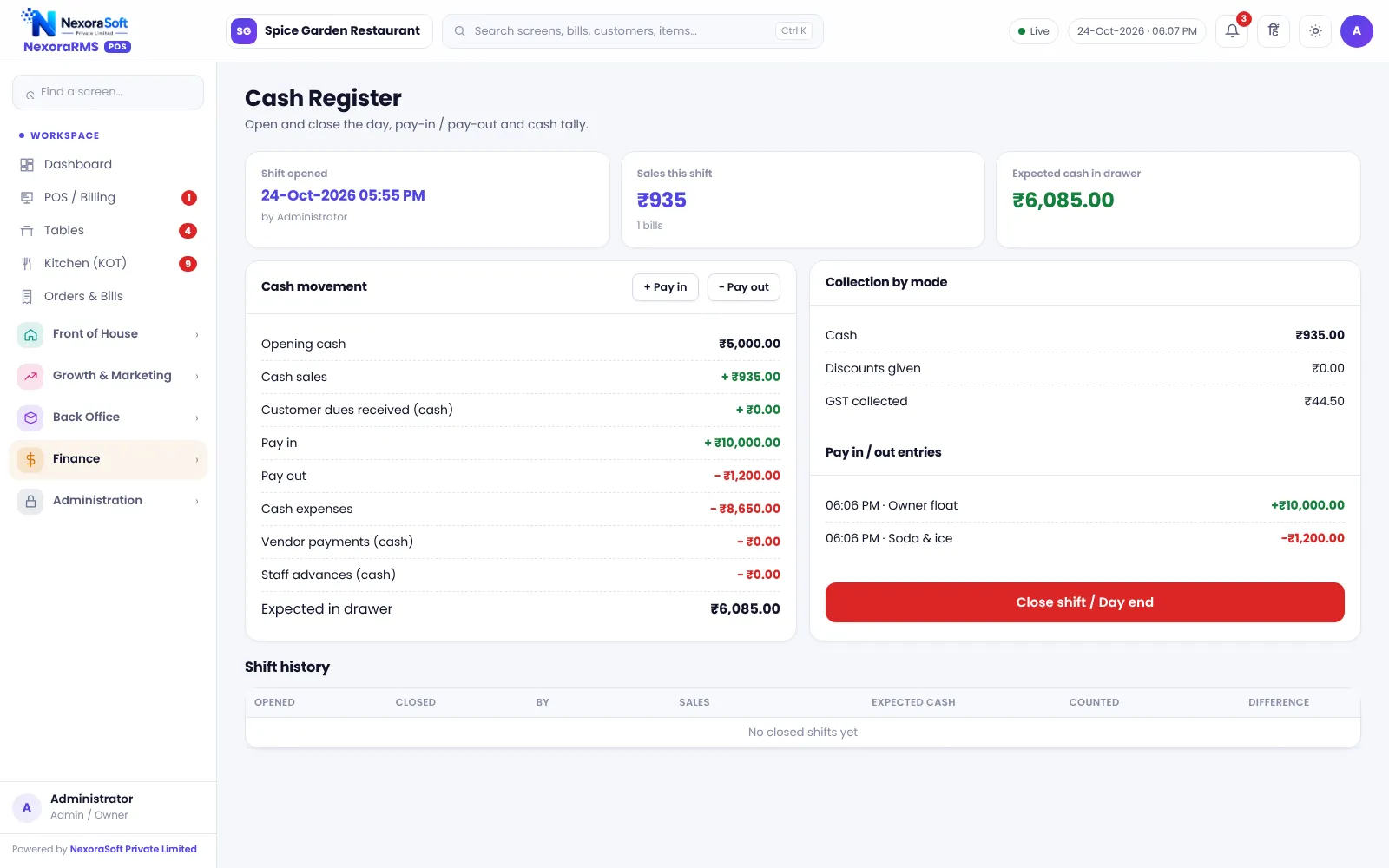Click Close shift / Day end
The height and width of the screenshot is (868, 1389).
(1084, 602)
